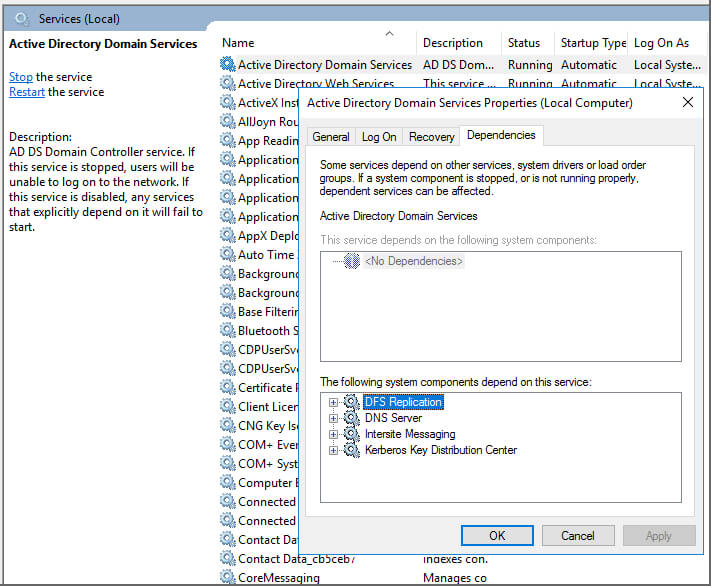Click gear icon beside ActiveX Inst row
The image size is (711, 586).
[228, 103]
